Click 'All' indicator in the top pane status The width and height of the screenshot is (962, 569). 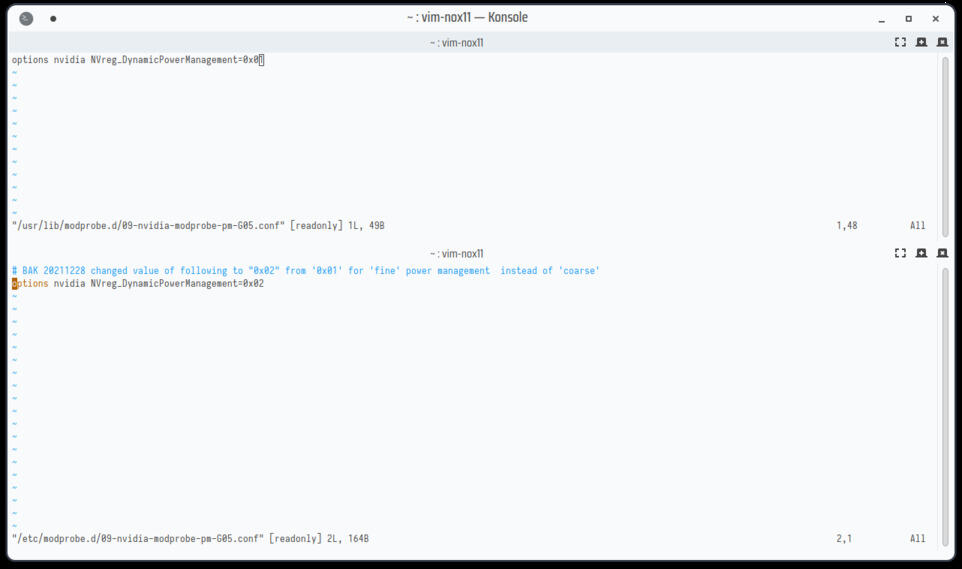coord(917,226)
